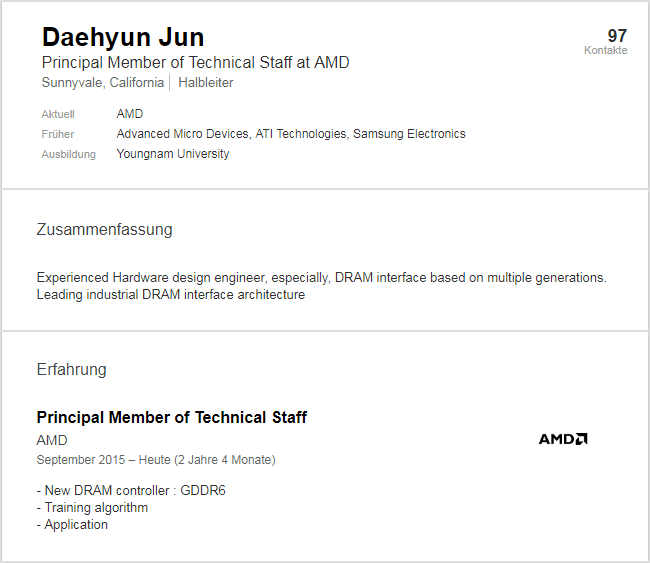650x563 pixels.
Task: Select the Principal Member of Technical Staff headline
Action: coord(195,62)
